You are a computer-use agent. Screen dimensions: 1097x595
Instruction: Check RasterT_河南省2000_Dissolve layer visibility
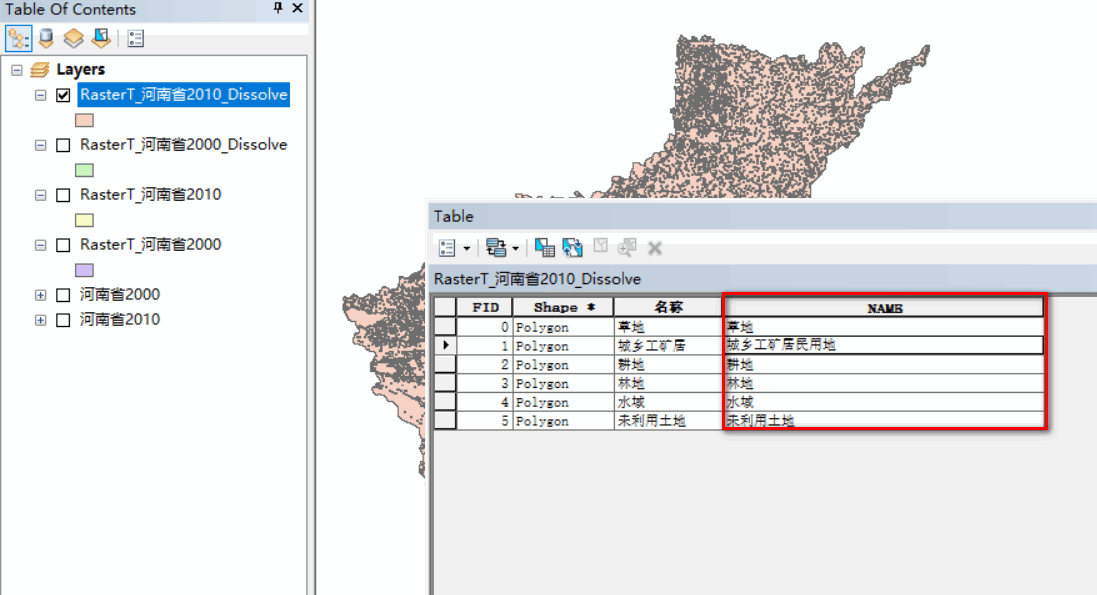pyautogui.click(x=63, y=145)
